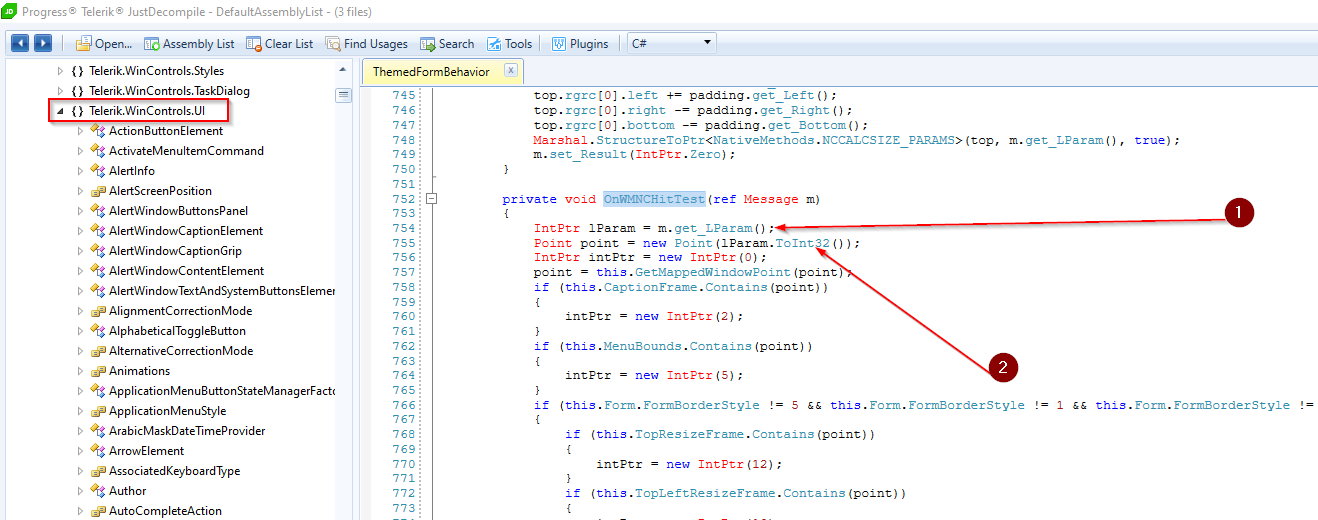Click the ActivateMenuItemCommand class icon

(x=98, y=151)
